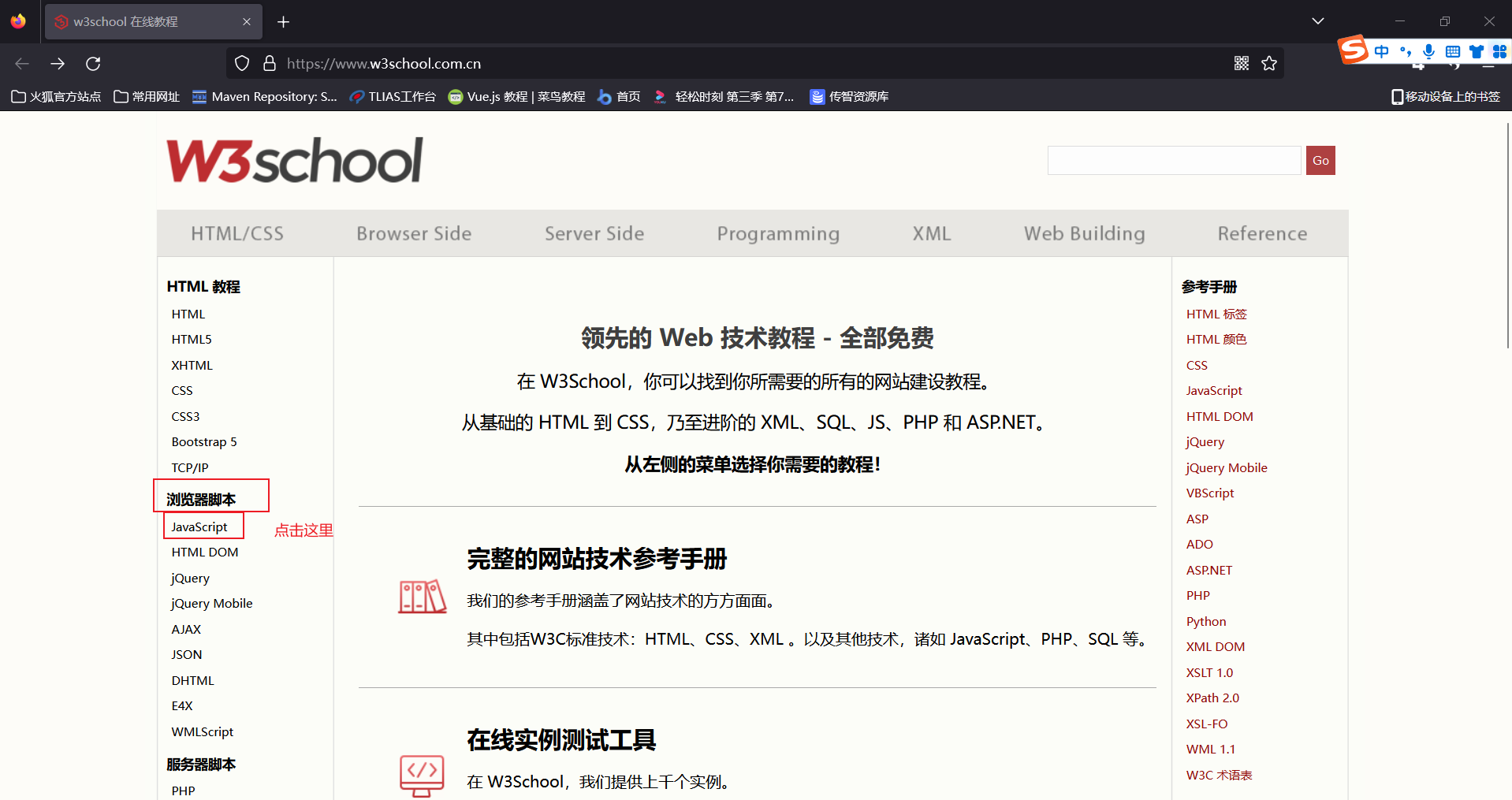Open XPath 2.0 reference link

click(x=1212, y=698)
